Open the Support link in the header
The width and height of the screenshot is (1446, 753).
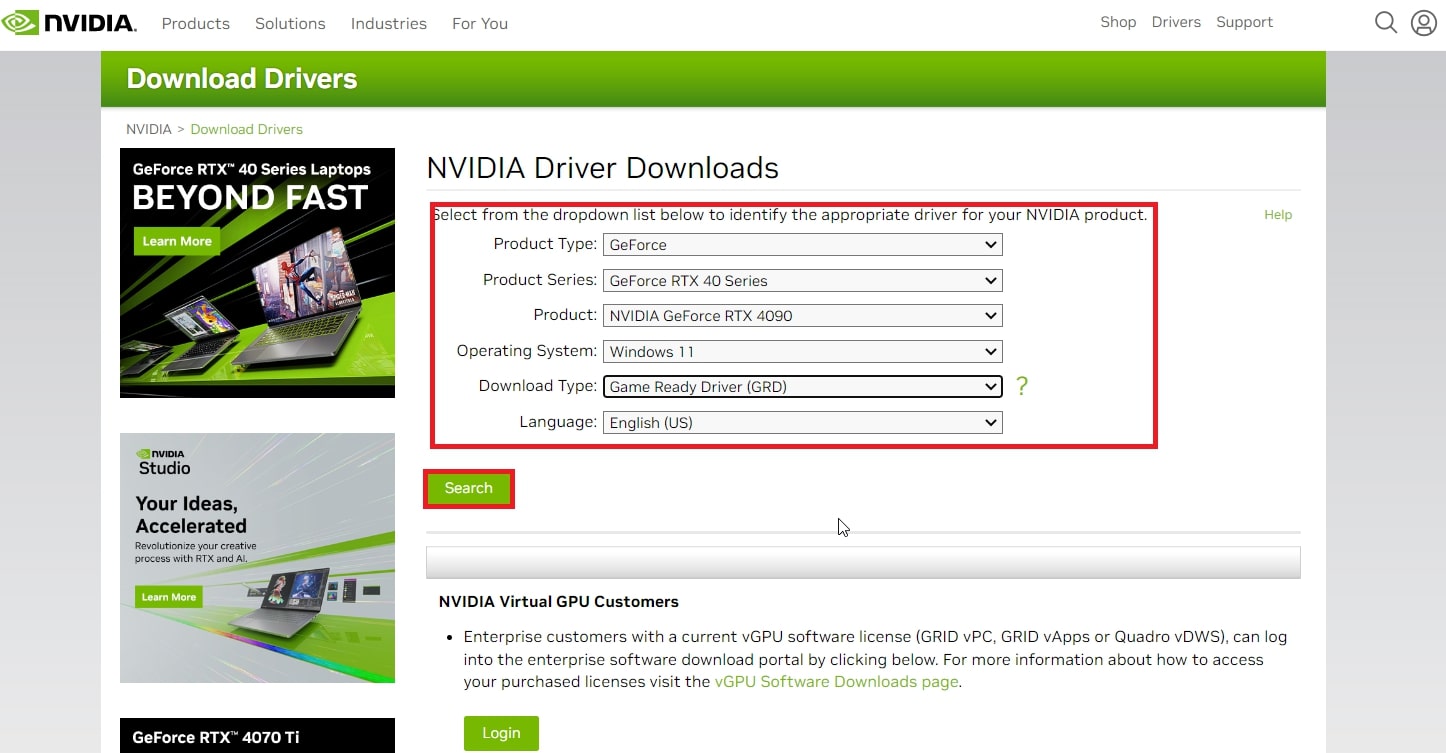(1245, 22)
